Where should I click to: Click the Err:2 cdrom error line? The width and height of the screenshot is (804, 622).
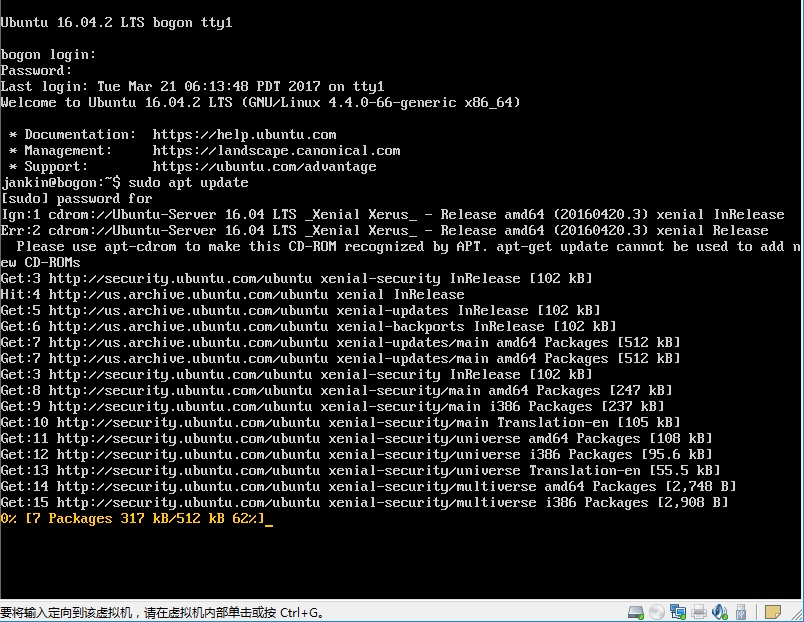click(x=385, y=231)
